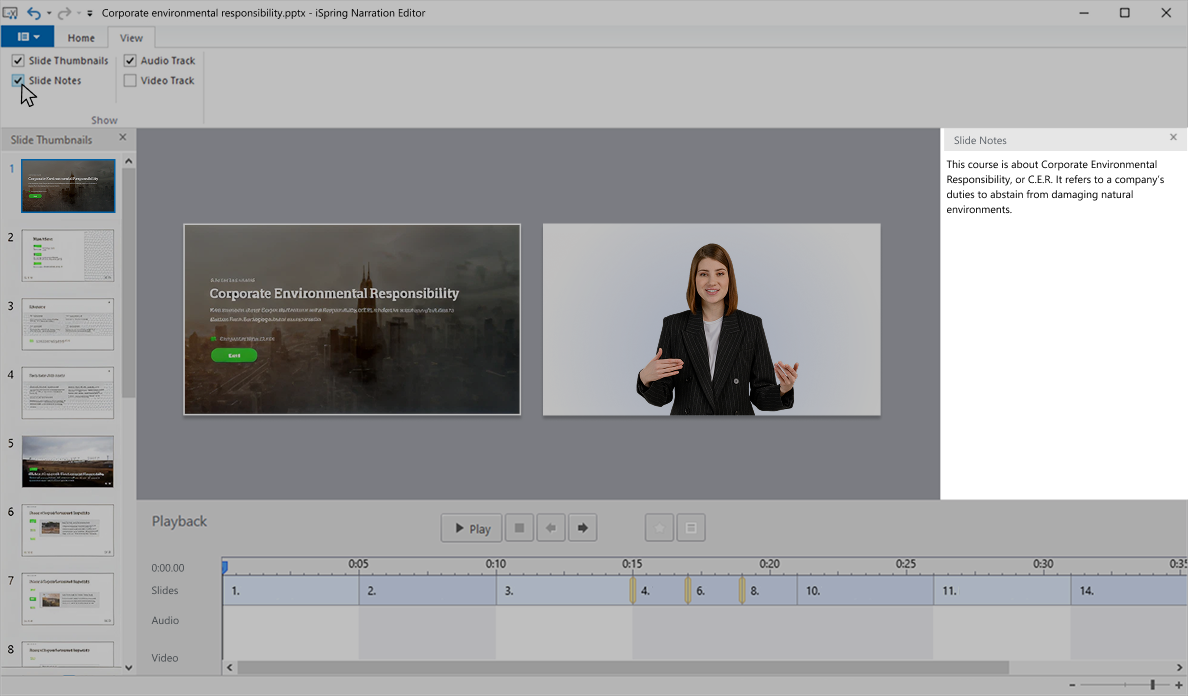Switch to the Home tab

(x=81, y=37)
